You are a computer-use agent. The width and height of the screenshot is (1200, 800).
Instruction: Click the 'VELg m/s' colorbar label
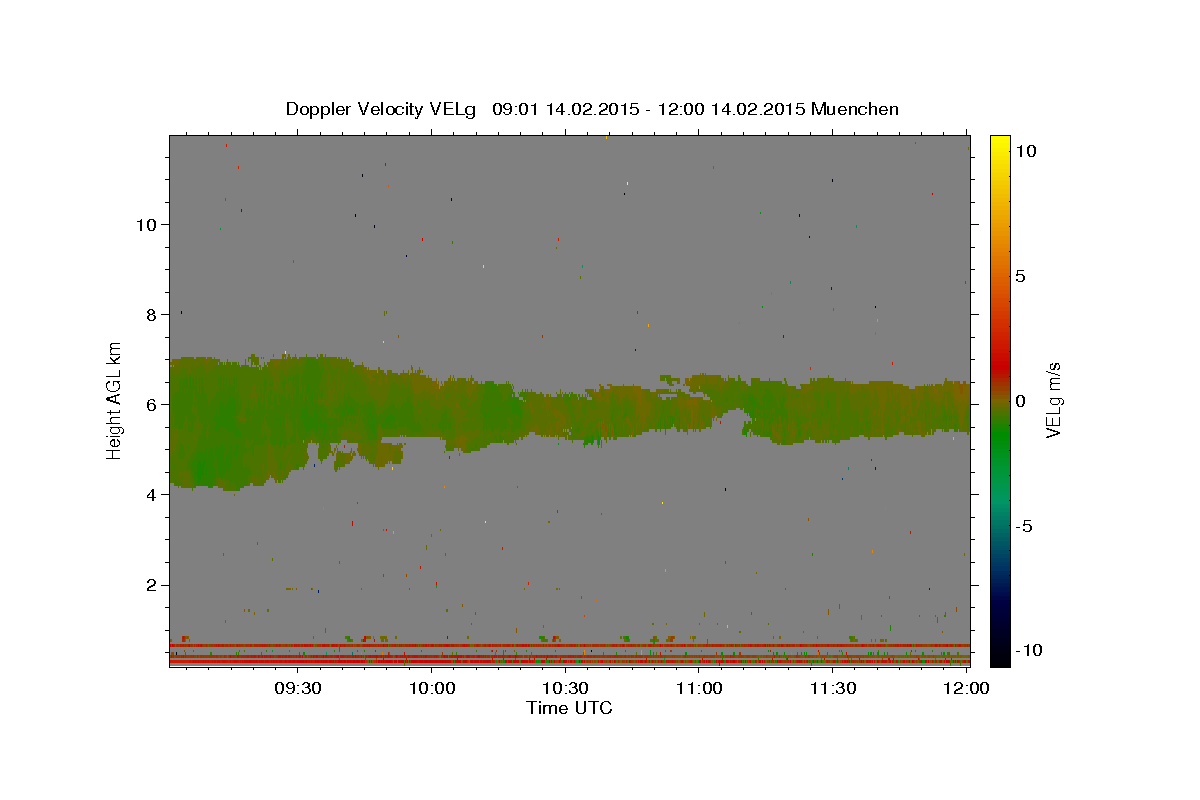pyautogui.click(x=1052, y=400)
